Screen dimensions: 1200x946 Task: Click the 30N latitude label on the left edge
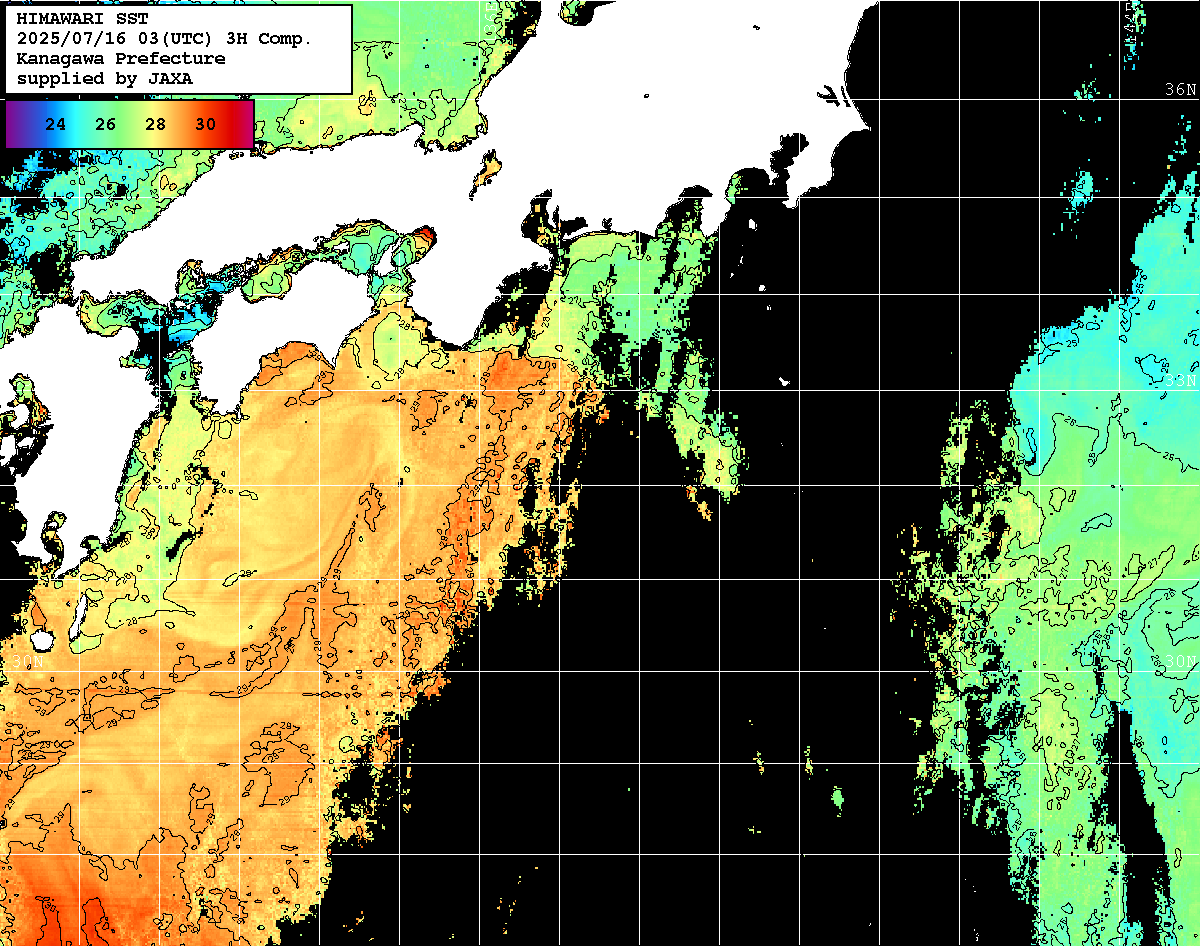tap(27, 662)
